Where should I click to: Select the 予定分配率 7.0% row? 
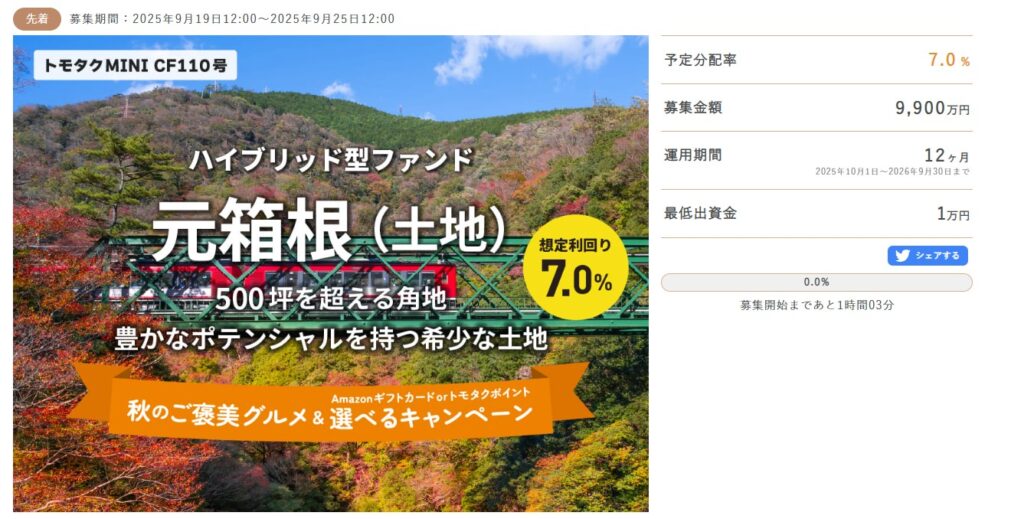point(816,59)
